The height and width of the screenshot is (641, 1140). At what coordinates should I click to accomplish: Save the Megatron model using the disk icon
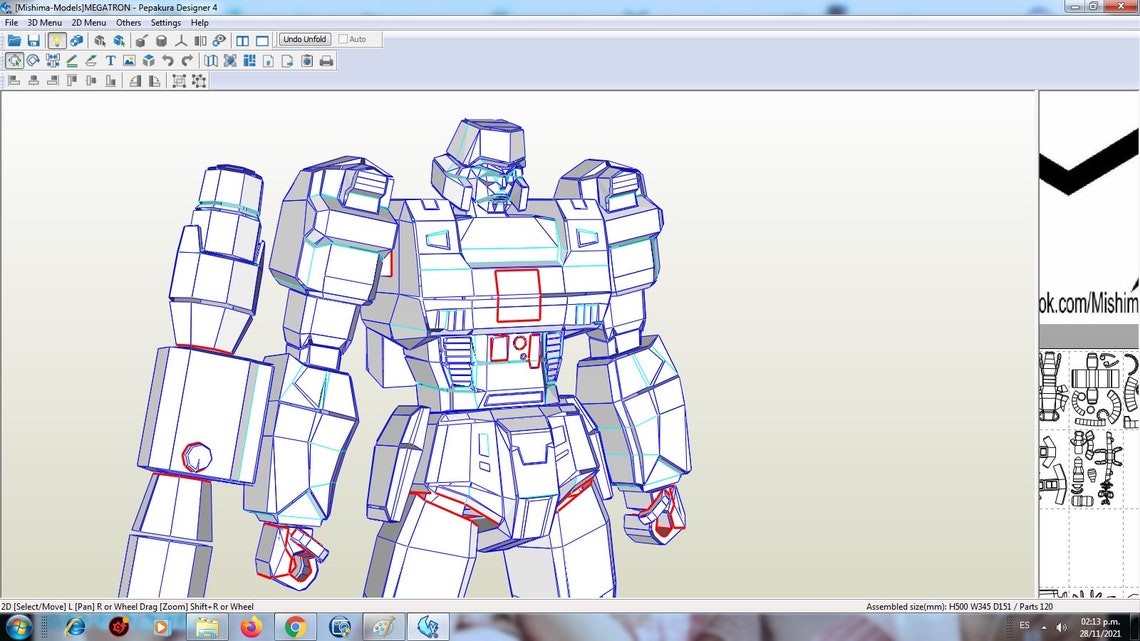tap(34, 40)
